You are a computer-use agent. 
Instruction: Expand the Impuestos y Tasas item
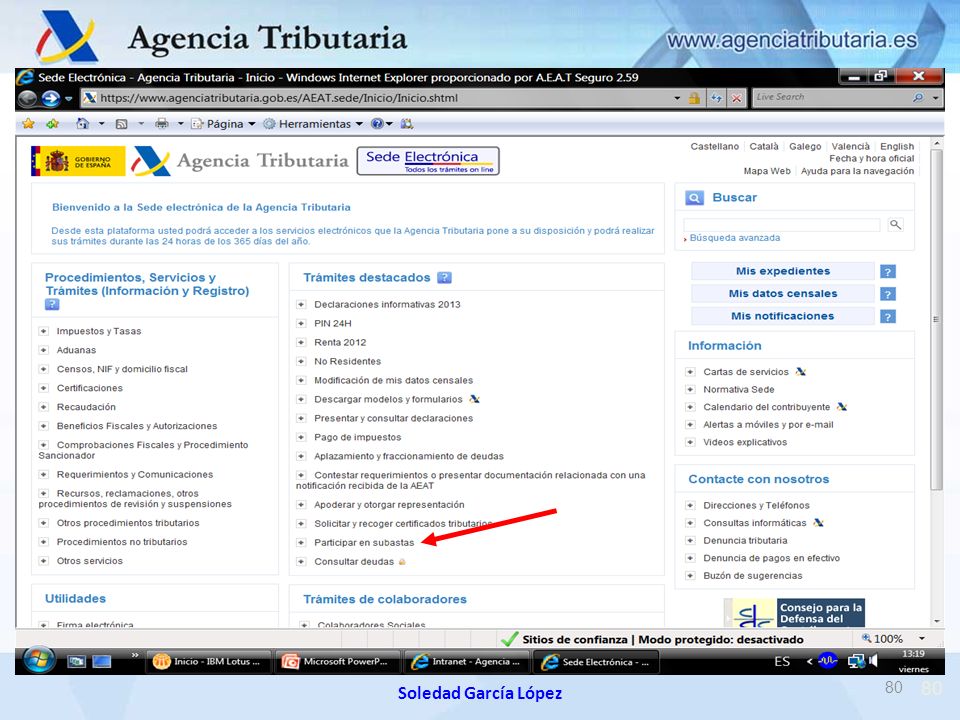[43, 331]
